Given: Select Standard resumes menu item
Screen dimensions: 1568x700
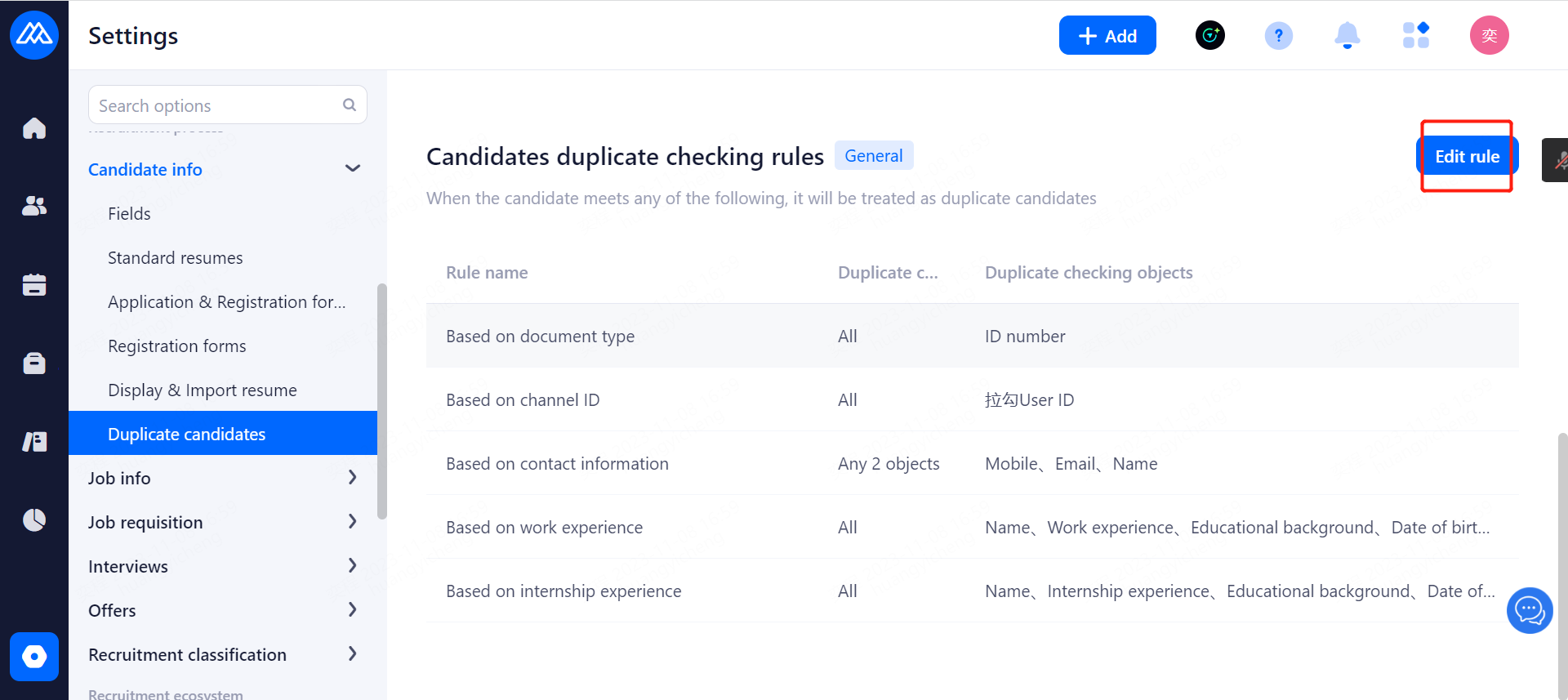Looking at the screenshot, I should (x=175, y=257).
